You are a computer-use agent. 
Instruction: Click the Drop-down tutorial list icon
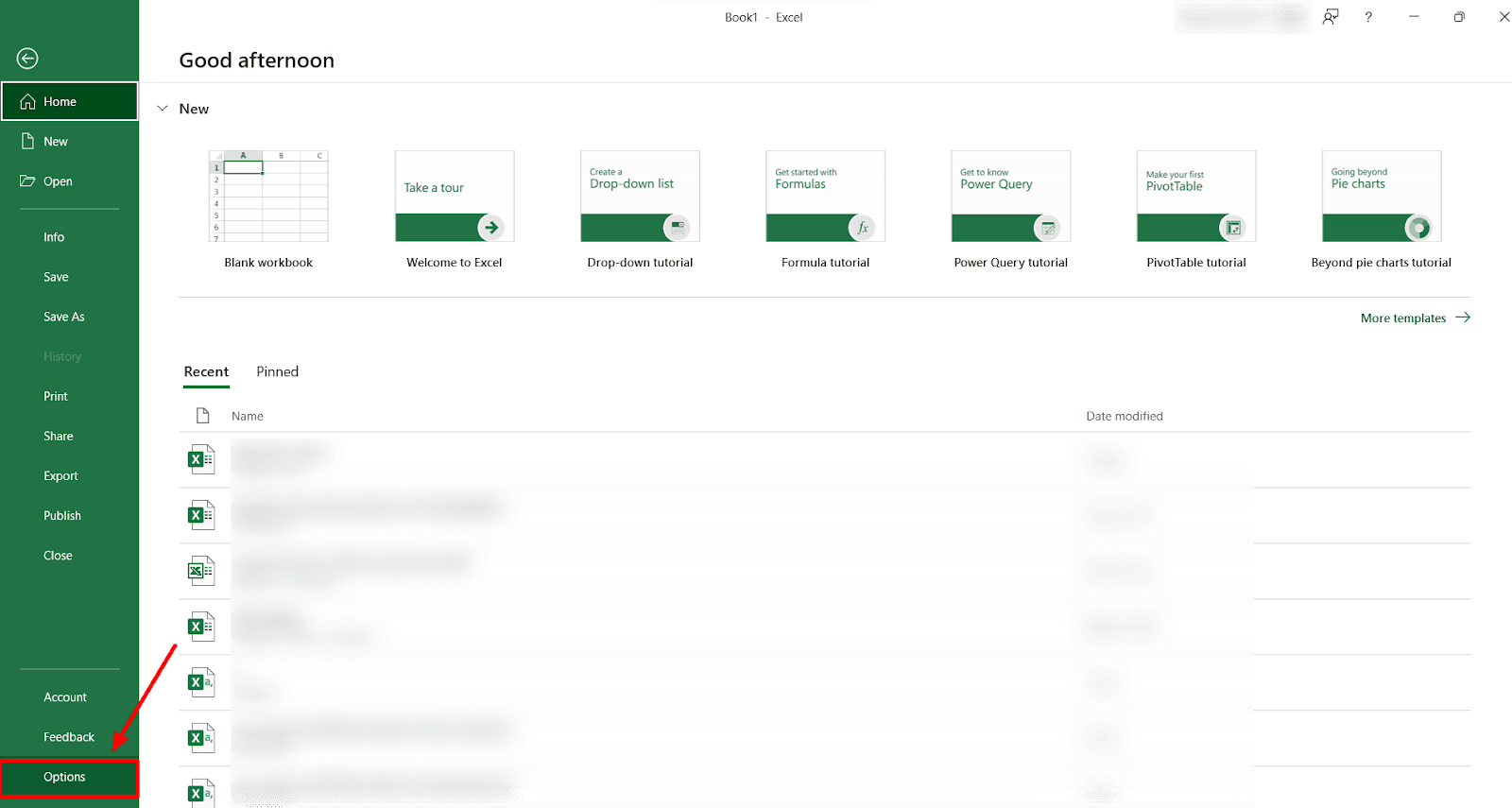(677, 228)
